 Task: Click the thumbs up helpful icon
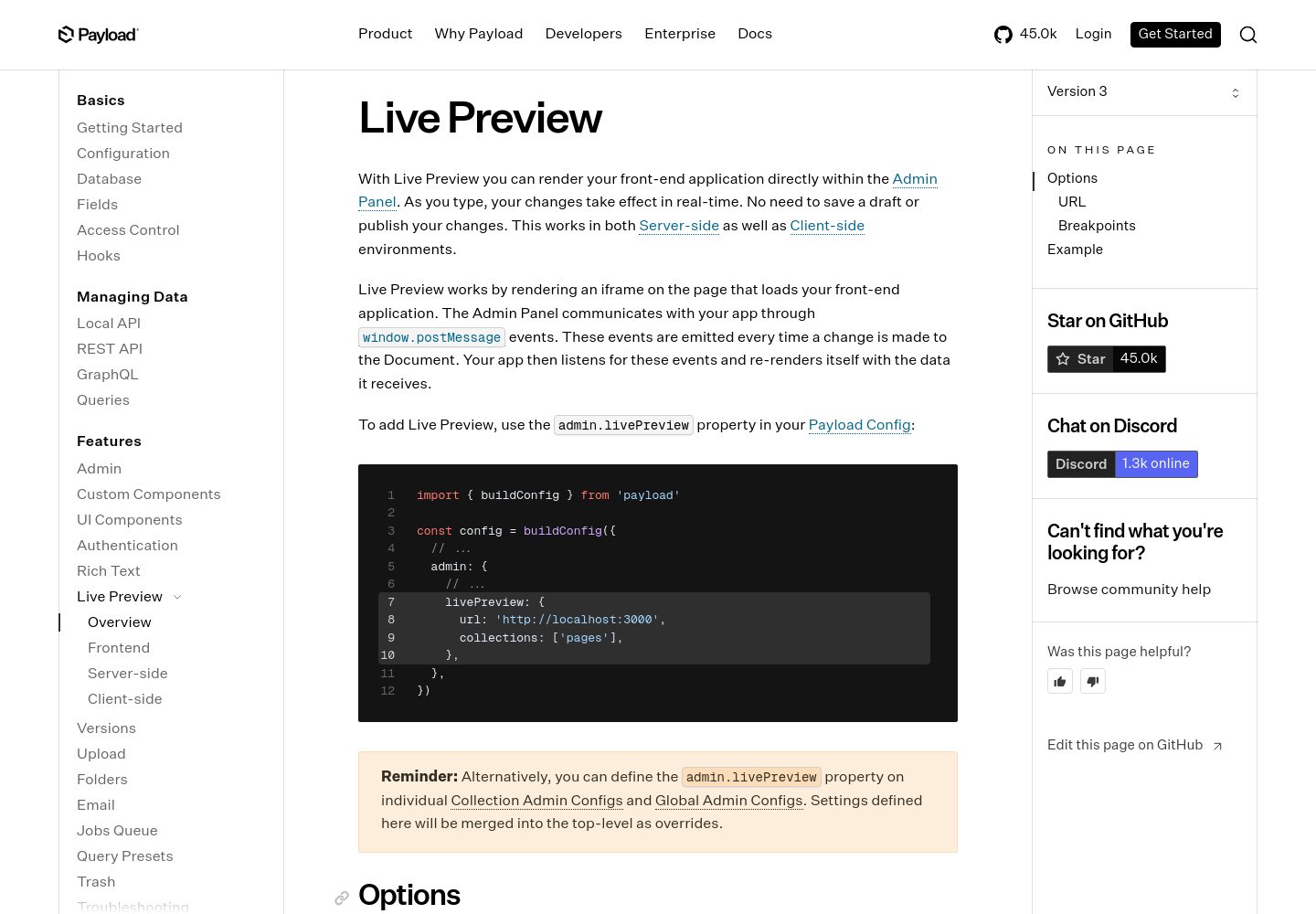tap(1060, 681)
